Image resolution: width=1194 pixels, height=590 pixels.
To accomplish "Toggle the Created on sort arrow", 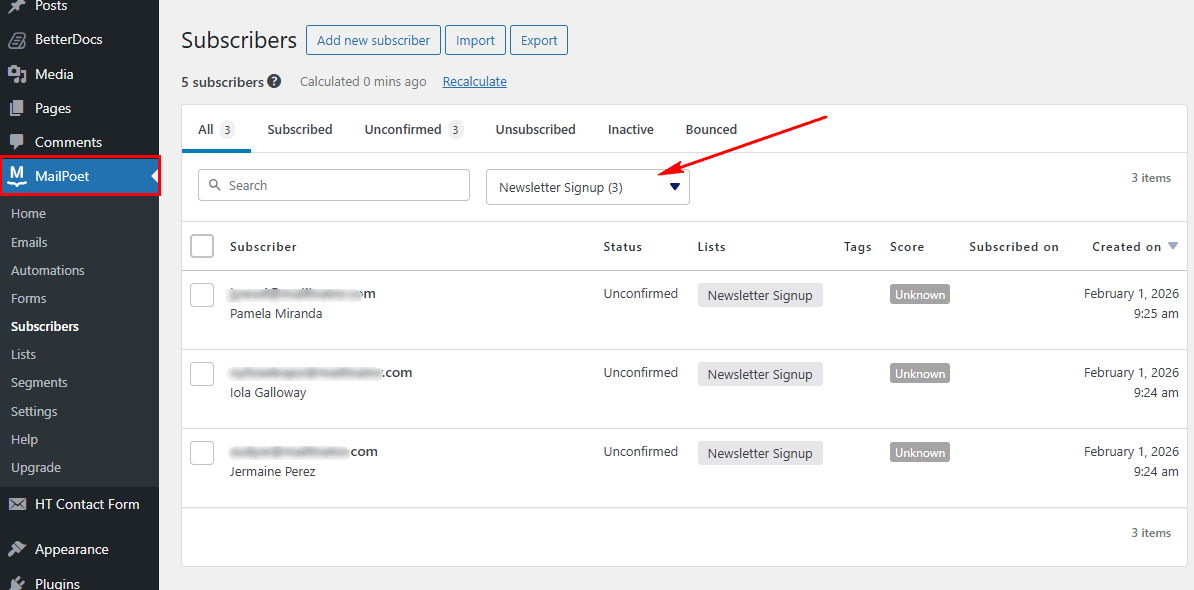I will click(1172, 245).
